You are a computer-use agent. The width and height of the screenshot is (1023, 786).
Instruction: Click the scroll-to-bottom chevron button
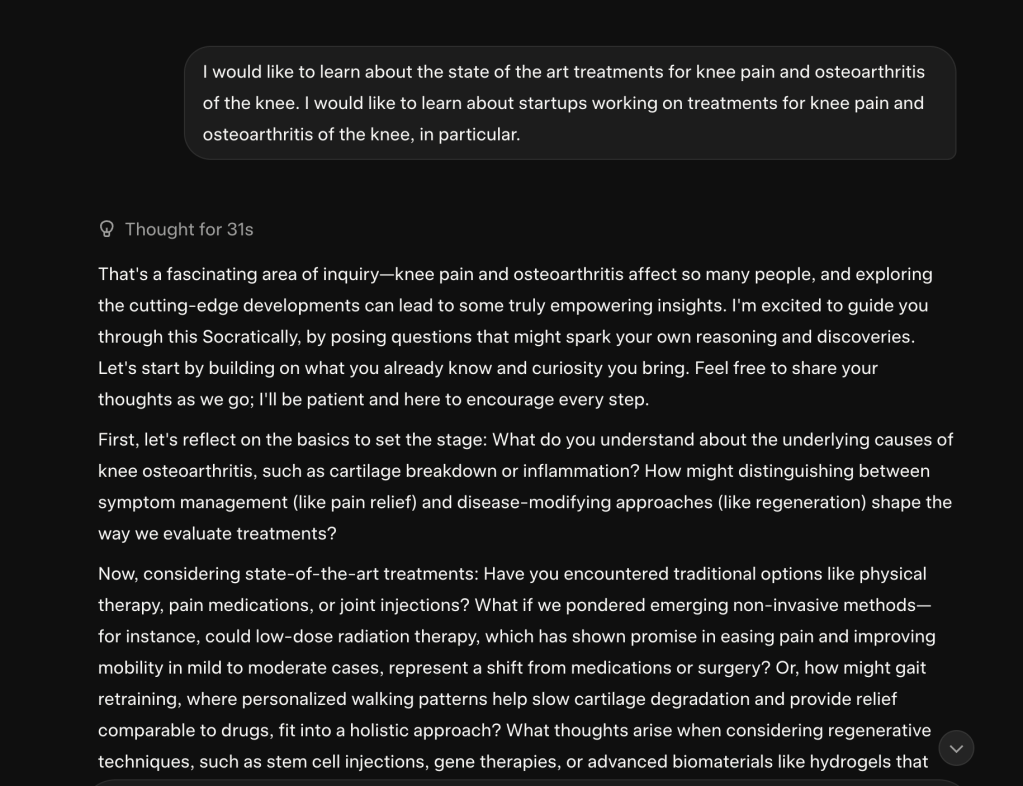click(956, 748)
